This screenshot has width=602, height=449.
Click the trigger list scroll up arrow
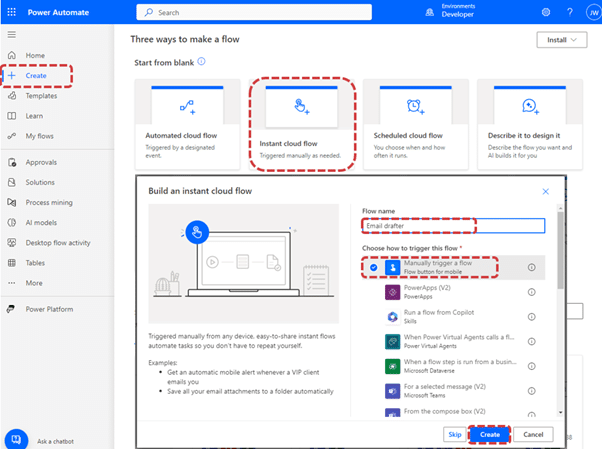pos(561,208)
